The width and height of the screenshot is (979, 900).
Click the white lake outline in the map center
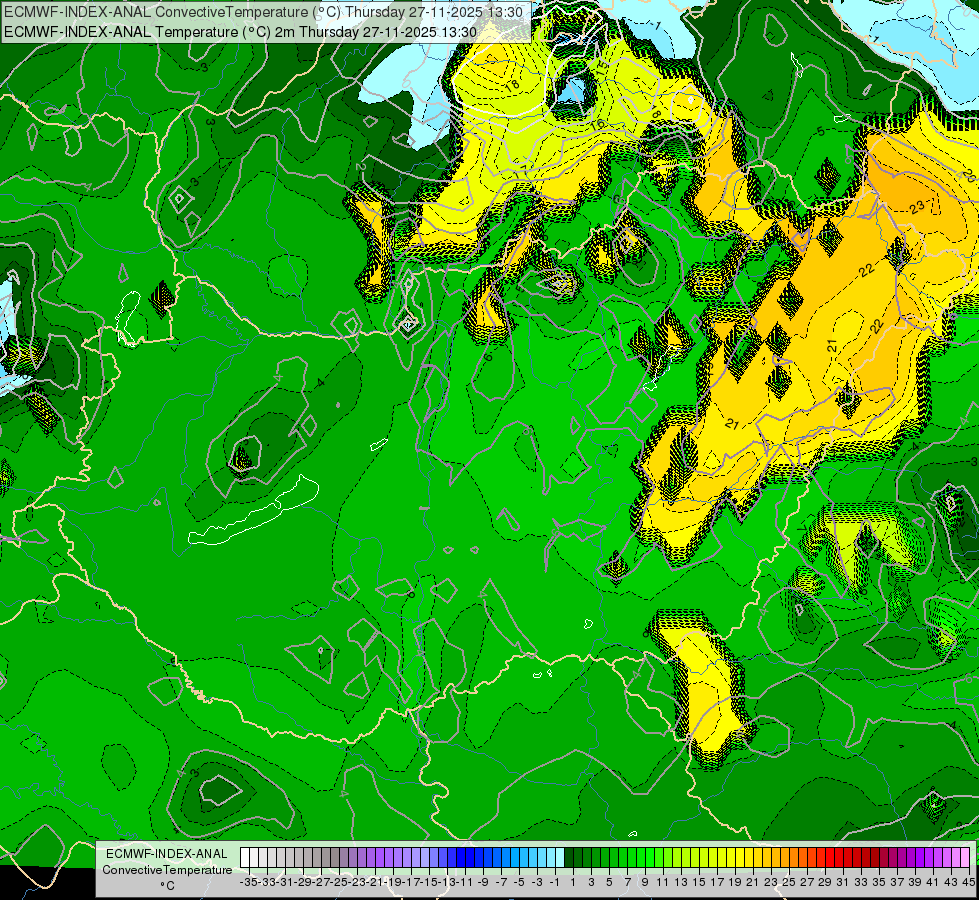tap(254, 511)
